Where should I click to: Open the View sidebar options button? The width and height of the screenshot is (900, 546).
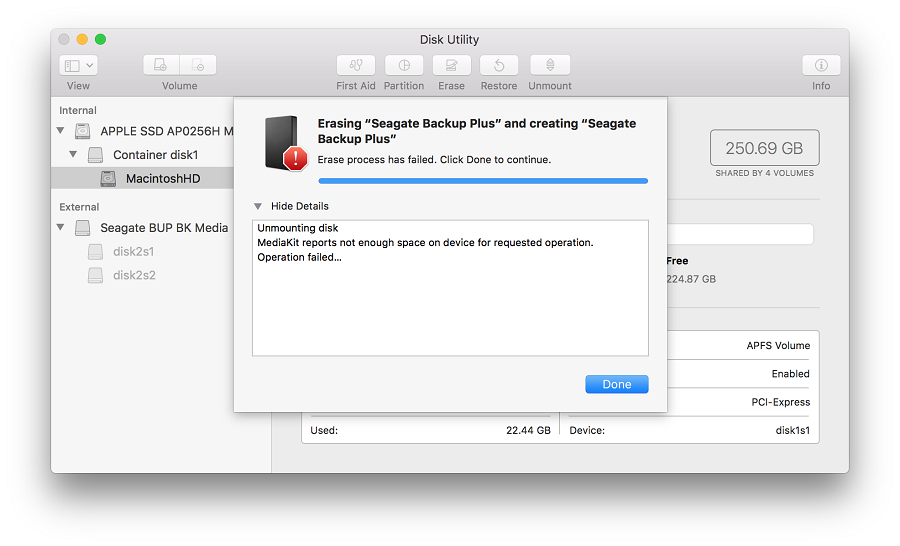[x=78, y=65]
